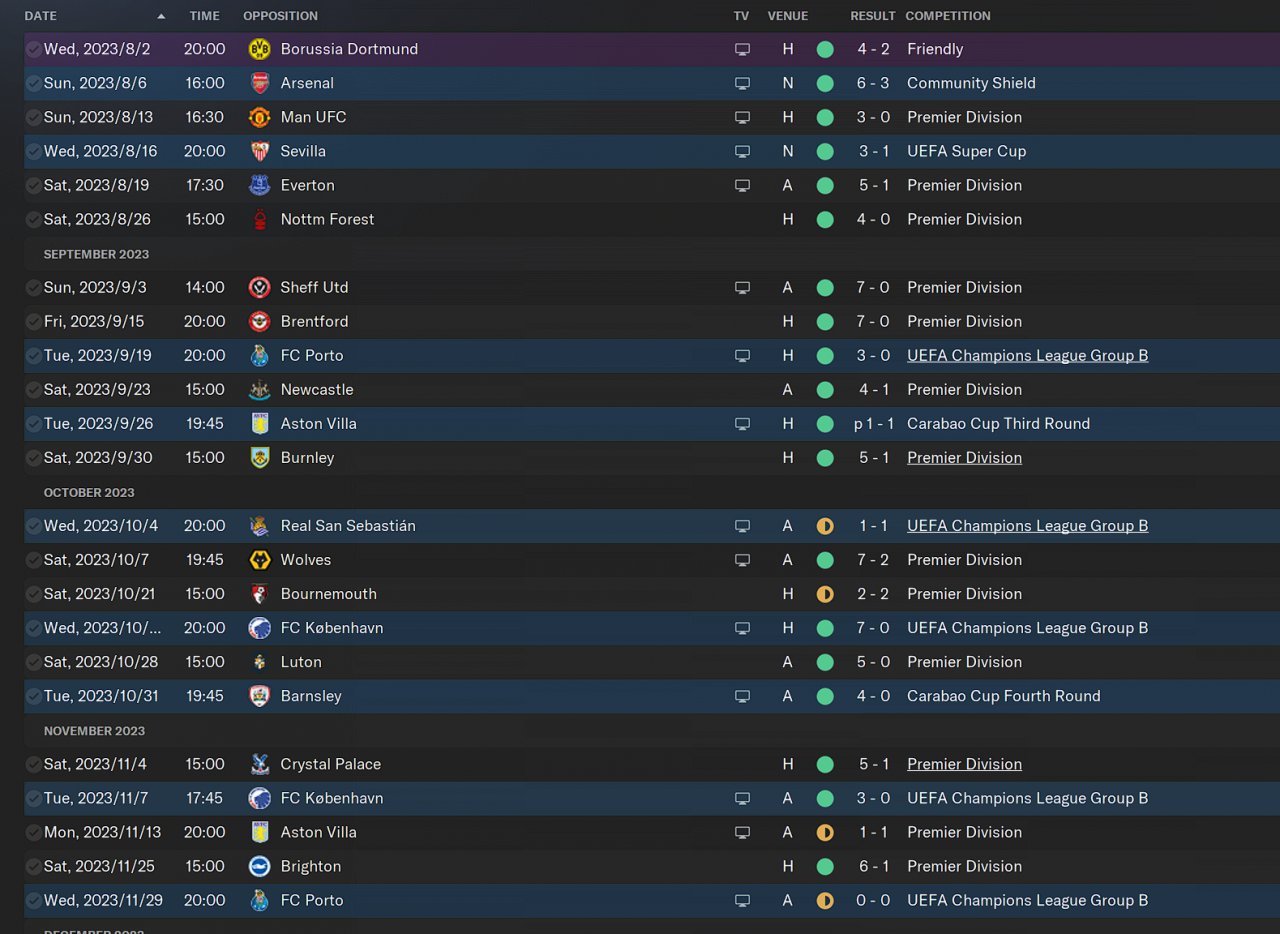Click the TV icon for the Everton match
This screenshot has height=934, width=1280.
(742, 185)
